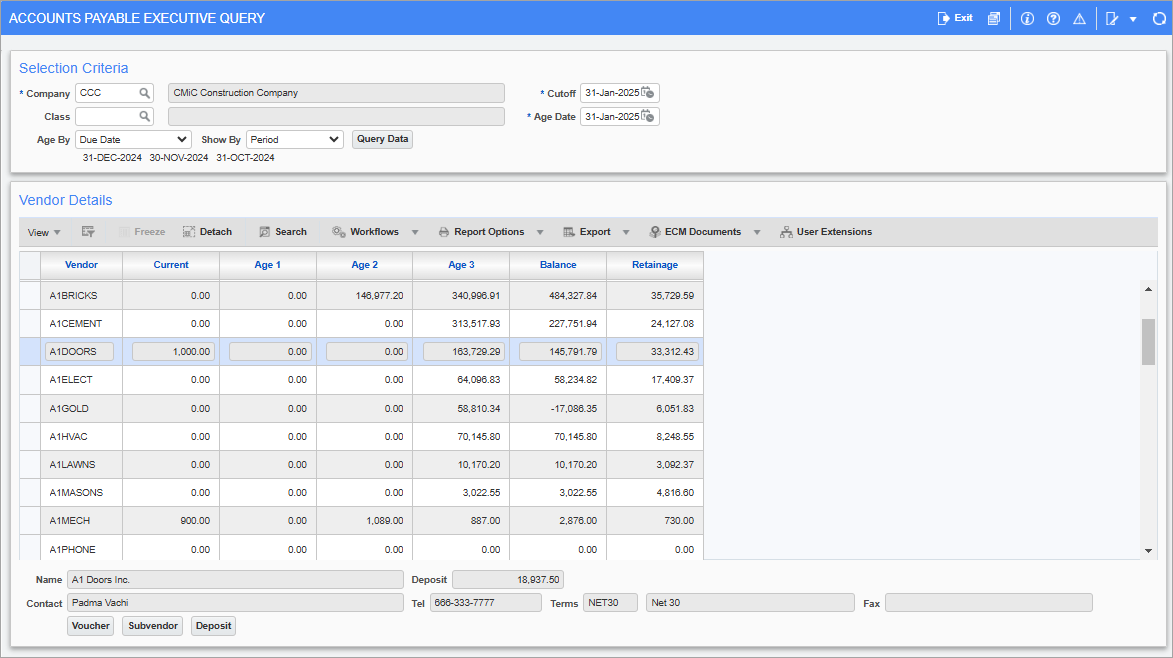This screenshot has width=1173, height=658.
Task: Open ECM Documents from the toolbar
Action: coord(703,231)
